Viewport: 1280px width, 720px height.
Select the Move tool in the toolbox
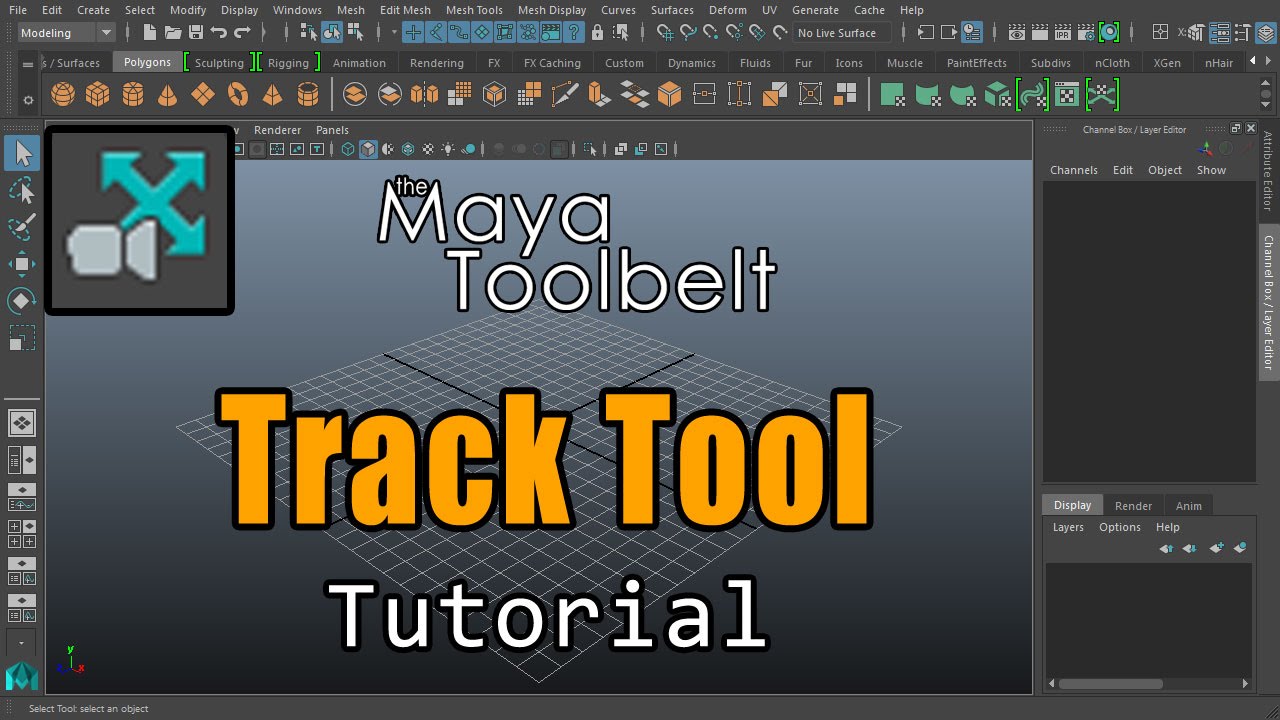[x=22, y=264]
